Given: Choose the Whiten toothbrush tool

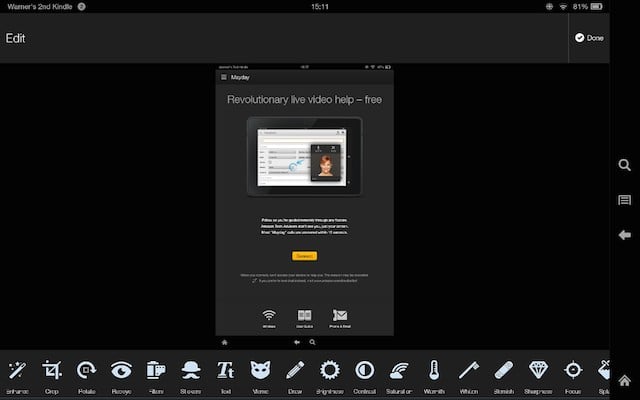Looking at the screenshot, I should [x=469, y=377].
